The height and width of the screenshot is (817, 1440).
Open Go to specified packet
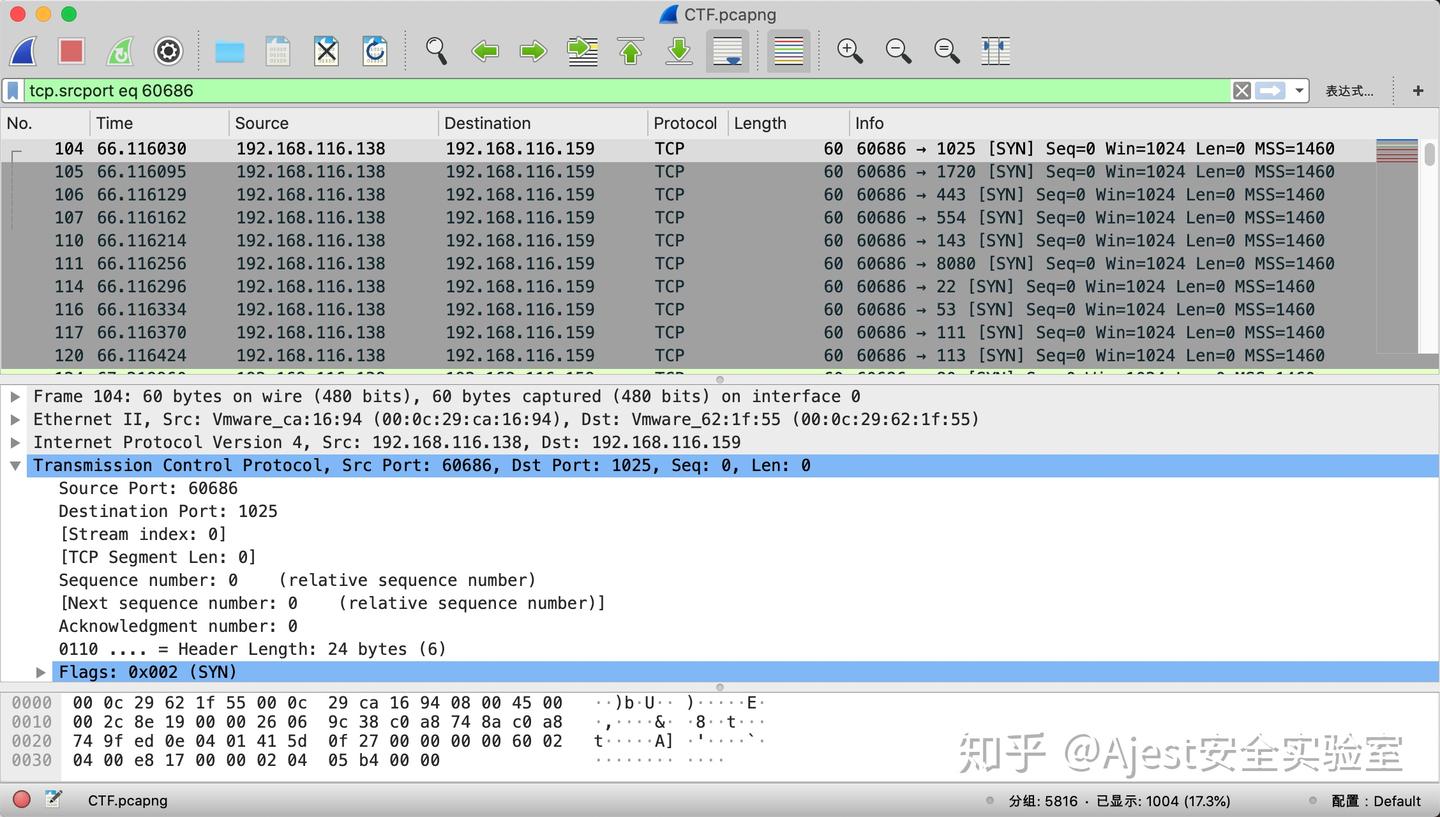click(x=582, y=51)
